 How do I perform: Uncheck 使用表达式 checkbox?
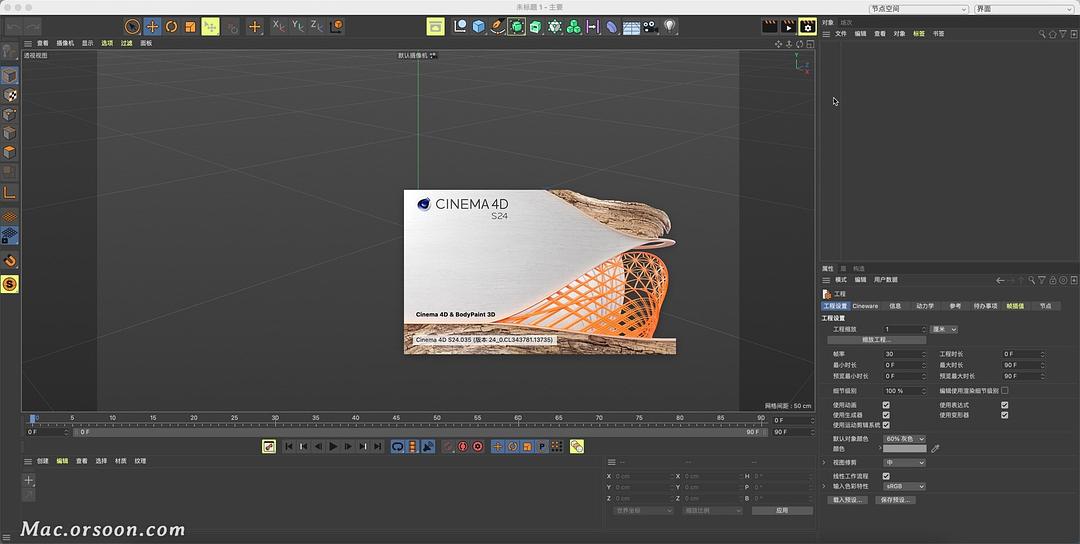[1005, 406]
